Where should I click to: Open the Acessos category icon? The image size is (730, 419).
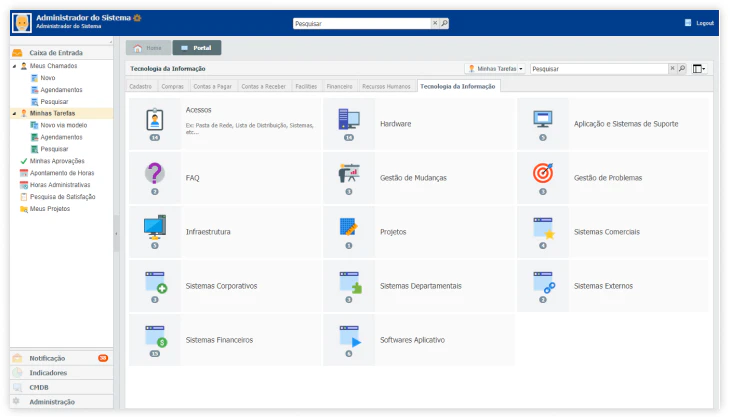pos(155,120)
